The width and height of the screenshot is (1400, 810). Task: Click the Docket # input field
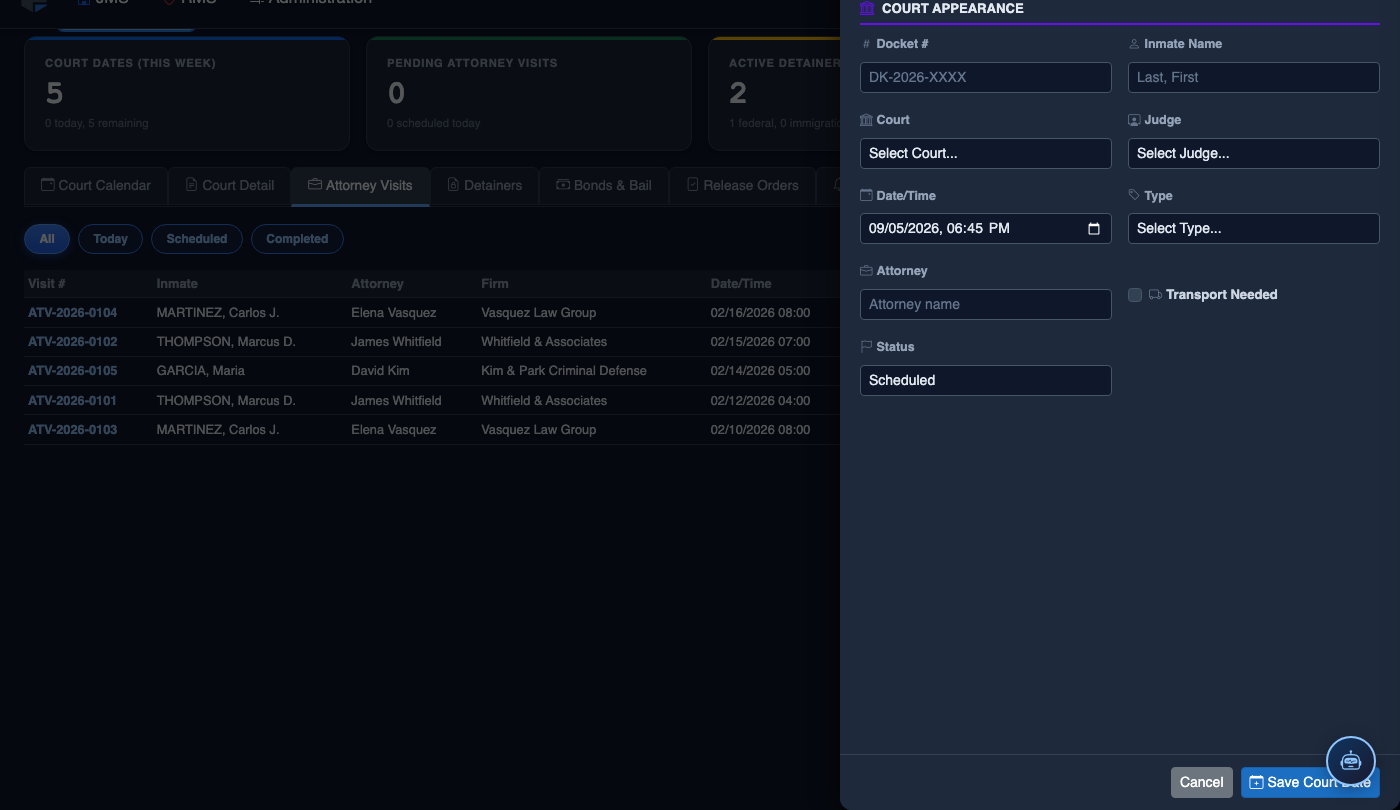(x=986, y=77)
